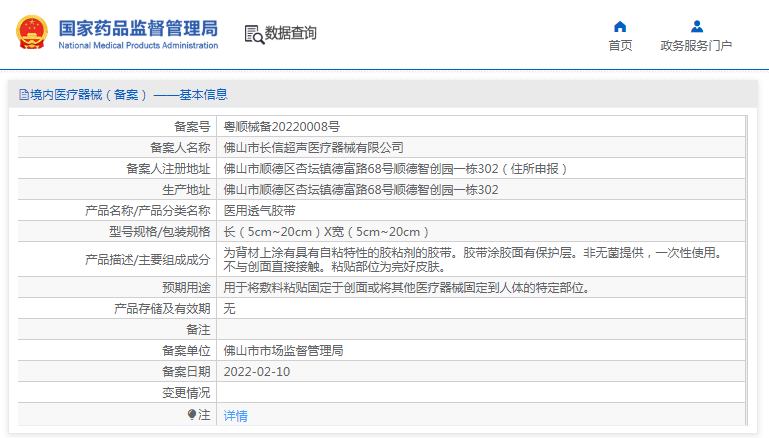Viewport: 769px width, 438px height.
Task: Select registered address ending 住所申报
Action: point(395,169)
